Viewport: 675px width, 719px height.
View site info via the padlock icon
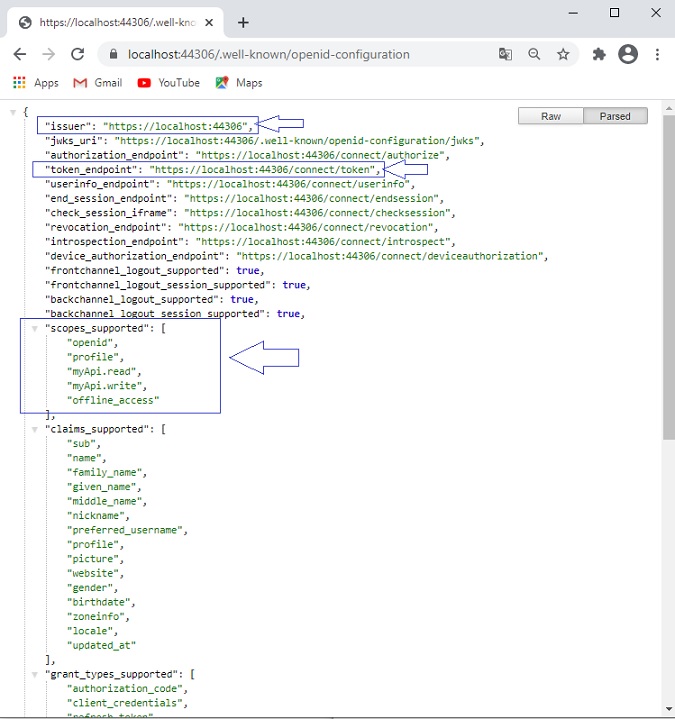[x=113, y=54]
